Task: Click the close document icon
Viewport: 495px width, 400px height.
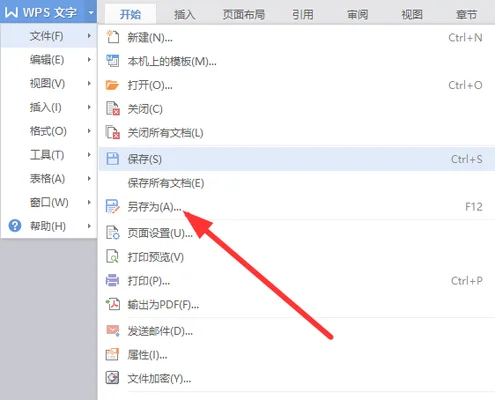Action: [113, 109]
